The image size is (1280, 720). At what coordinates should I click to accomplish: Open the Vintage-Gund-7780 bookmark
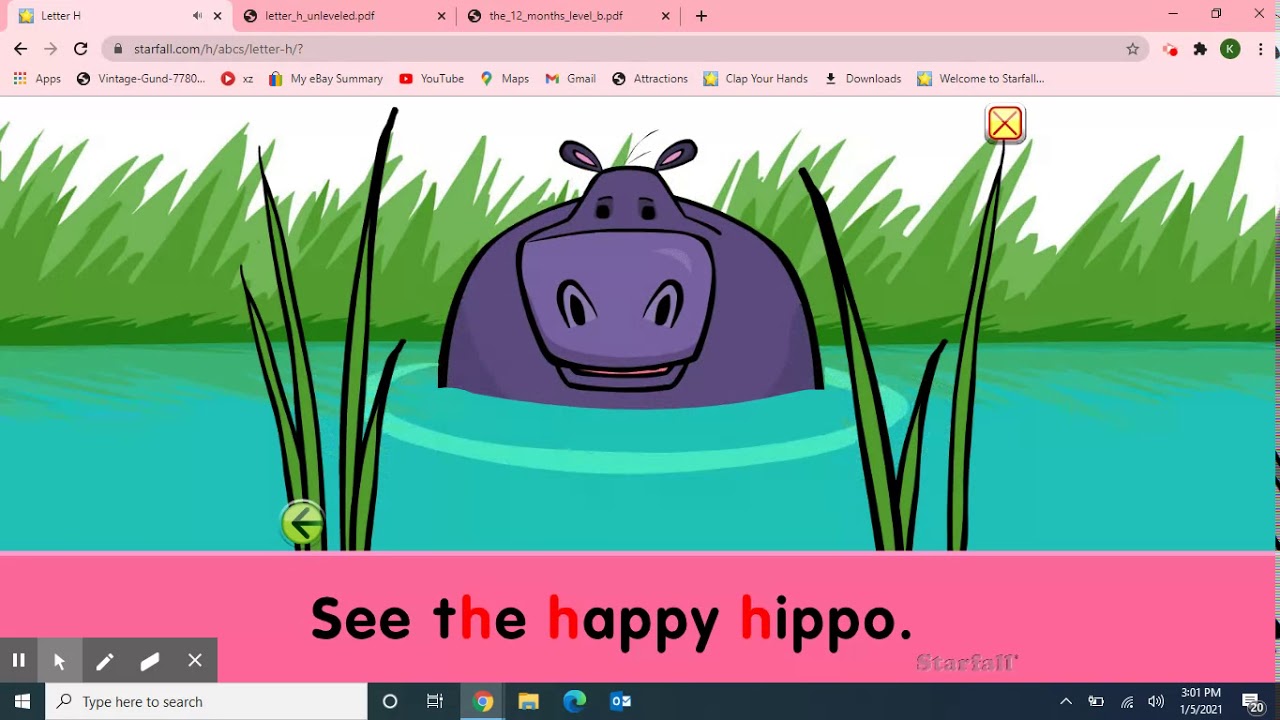click(x=141, y=79)
